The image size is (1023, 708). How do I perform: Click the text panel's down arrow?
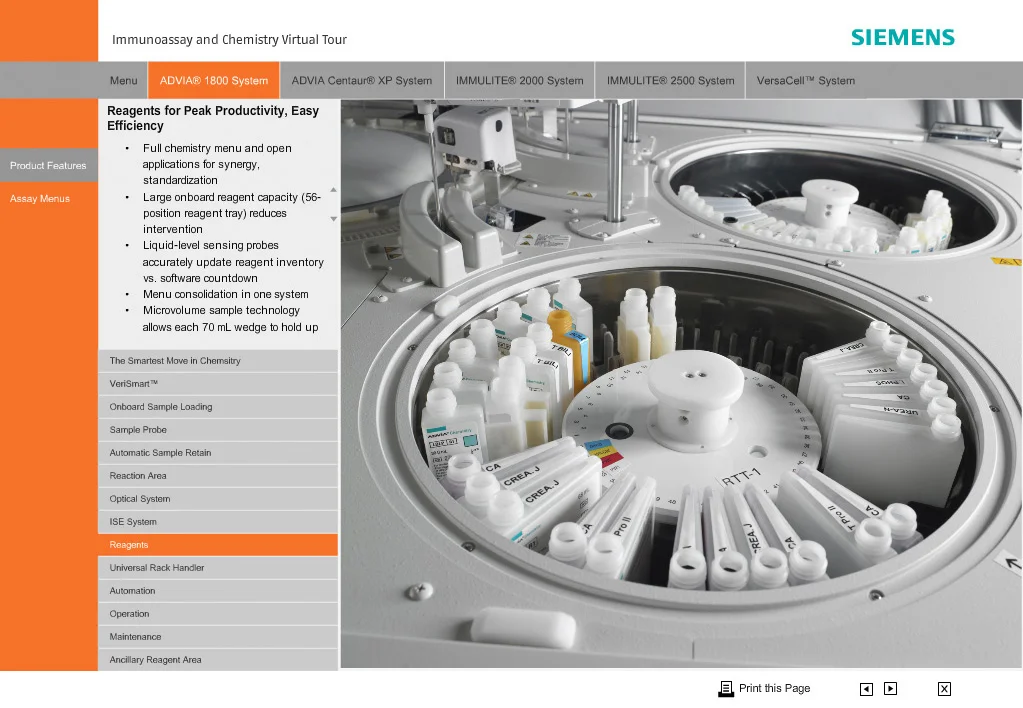(x=333, y=219)
